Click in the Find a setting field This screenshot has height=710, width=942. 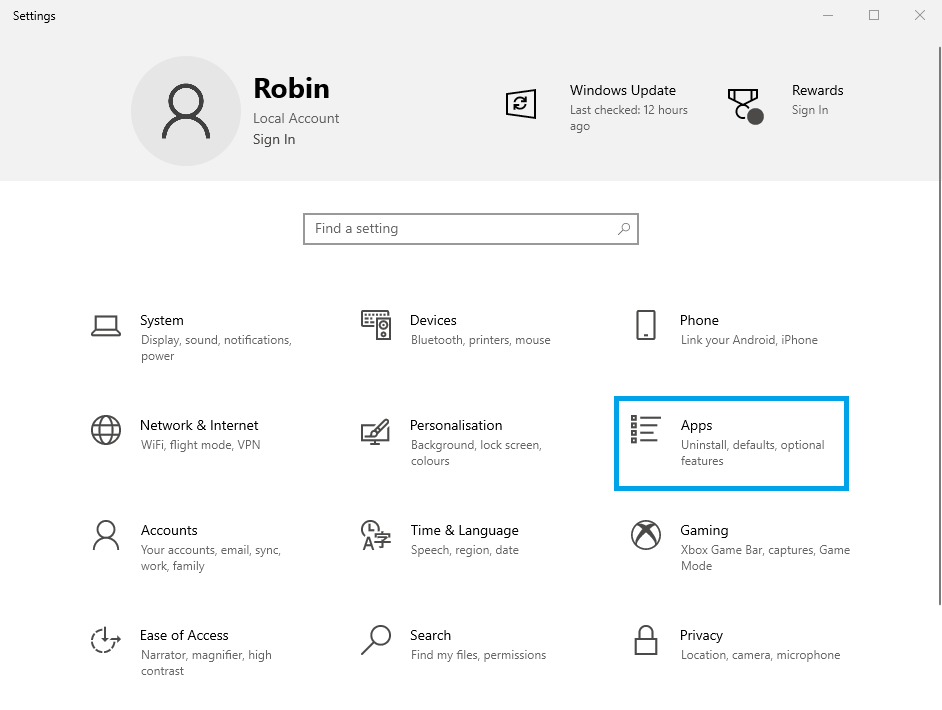click(x=470, y=229)
